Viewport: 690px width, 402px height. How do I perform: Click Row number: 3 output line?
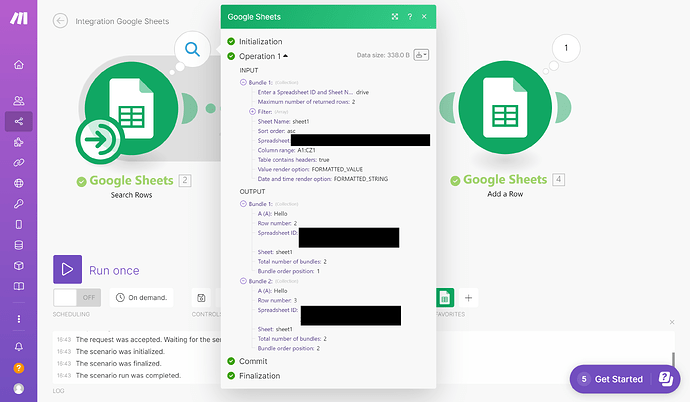(277, 300)
